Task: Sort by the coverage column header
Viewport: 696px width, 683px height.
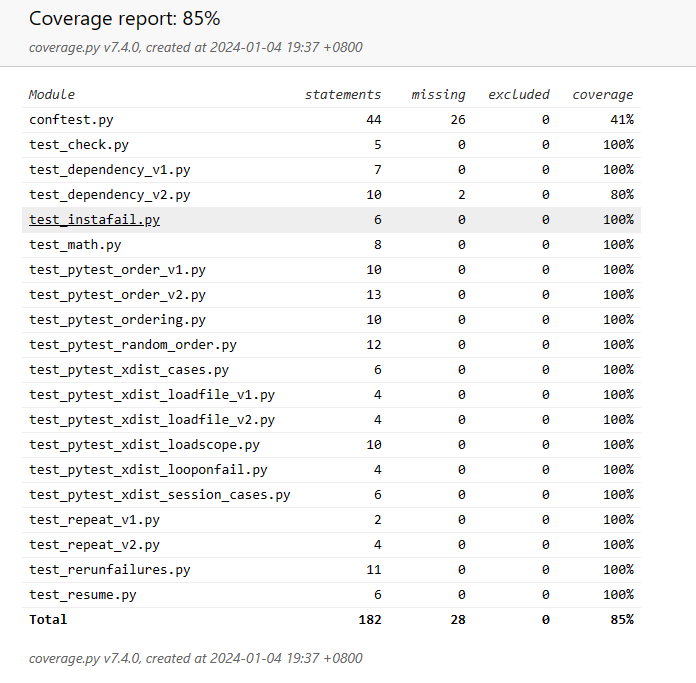Action: [602, 94]
